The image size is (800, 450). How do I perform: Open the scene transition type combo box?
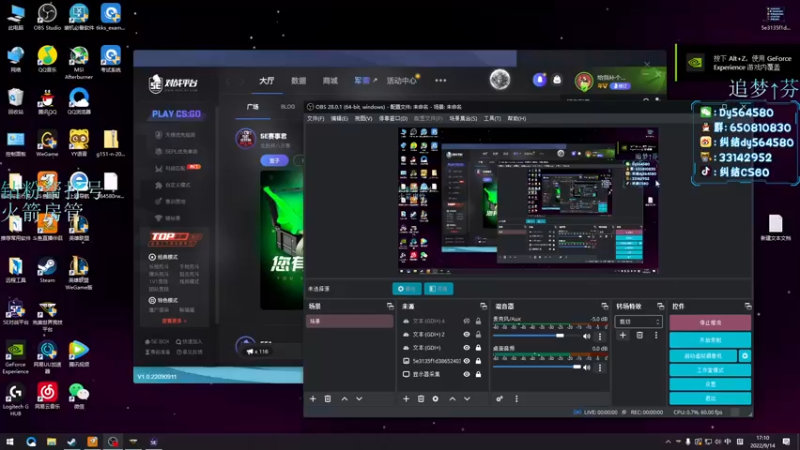coord(638,321)
